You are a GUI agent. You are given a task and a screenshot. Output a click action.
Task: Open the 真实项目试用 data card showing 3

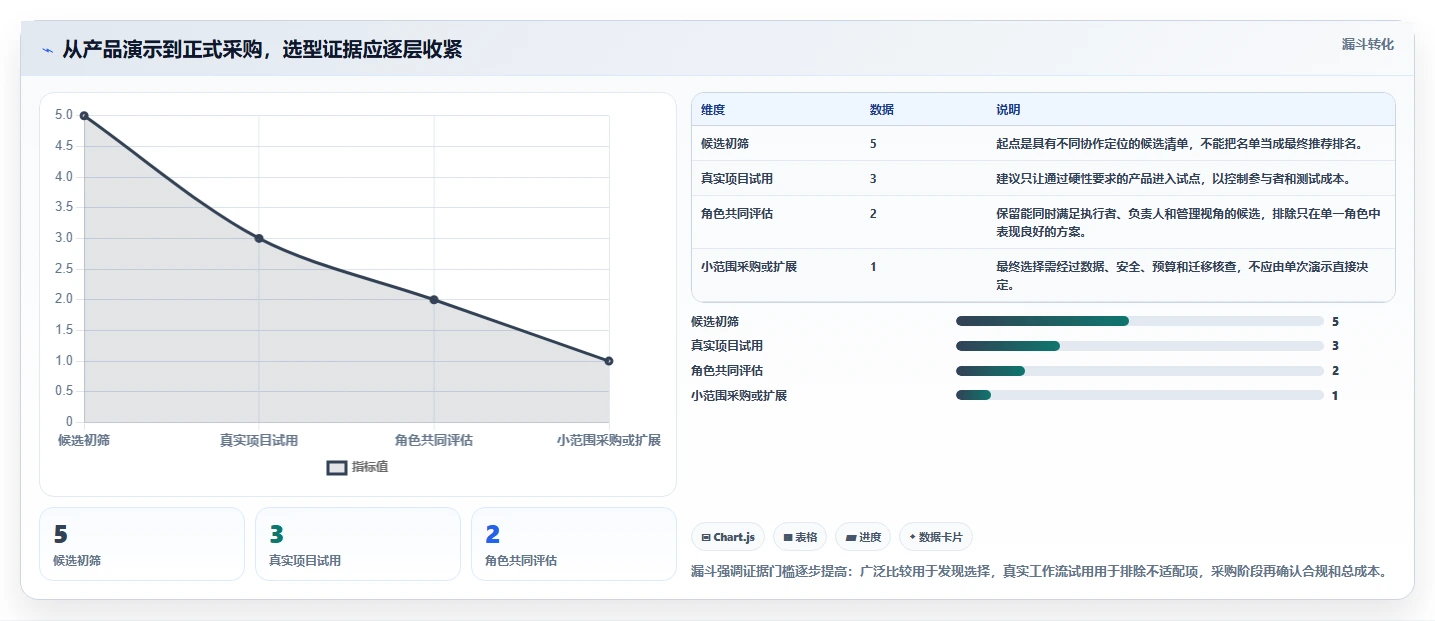click(x=358, y=544)
